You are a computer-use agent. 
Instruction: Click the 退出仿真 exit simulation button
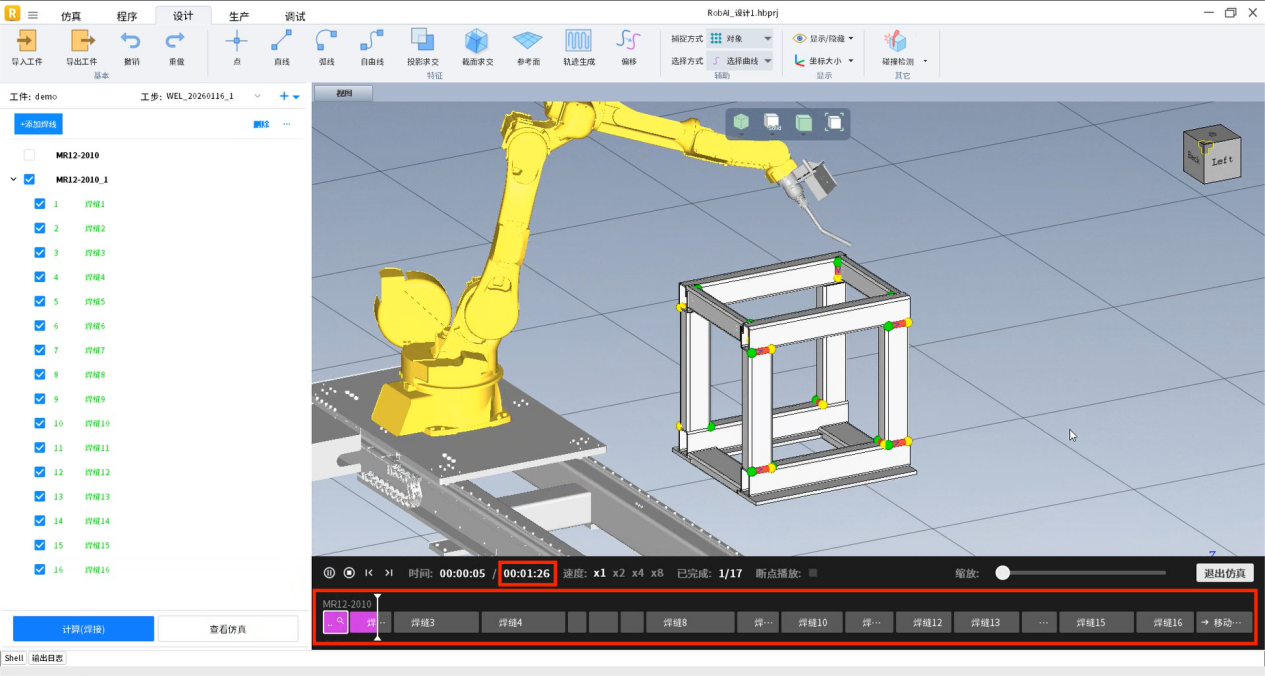tap(1224, 573)
